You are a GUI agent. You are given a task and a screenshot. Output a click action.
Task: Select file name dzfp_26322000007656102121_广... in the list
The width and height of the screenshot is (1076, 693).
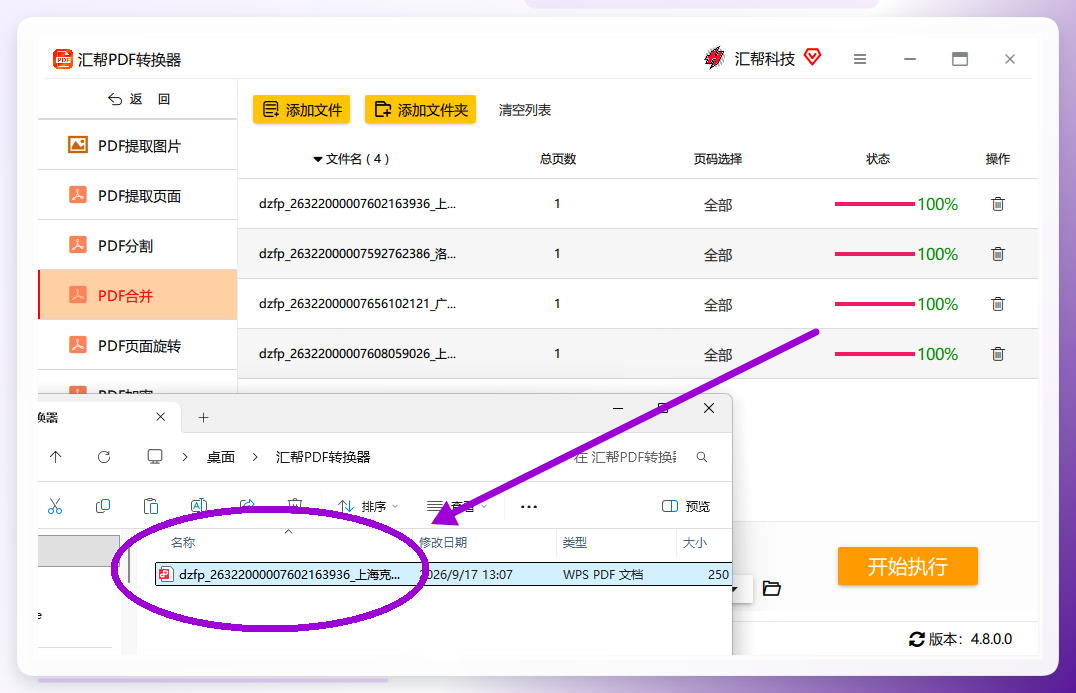tap(357, 303)
